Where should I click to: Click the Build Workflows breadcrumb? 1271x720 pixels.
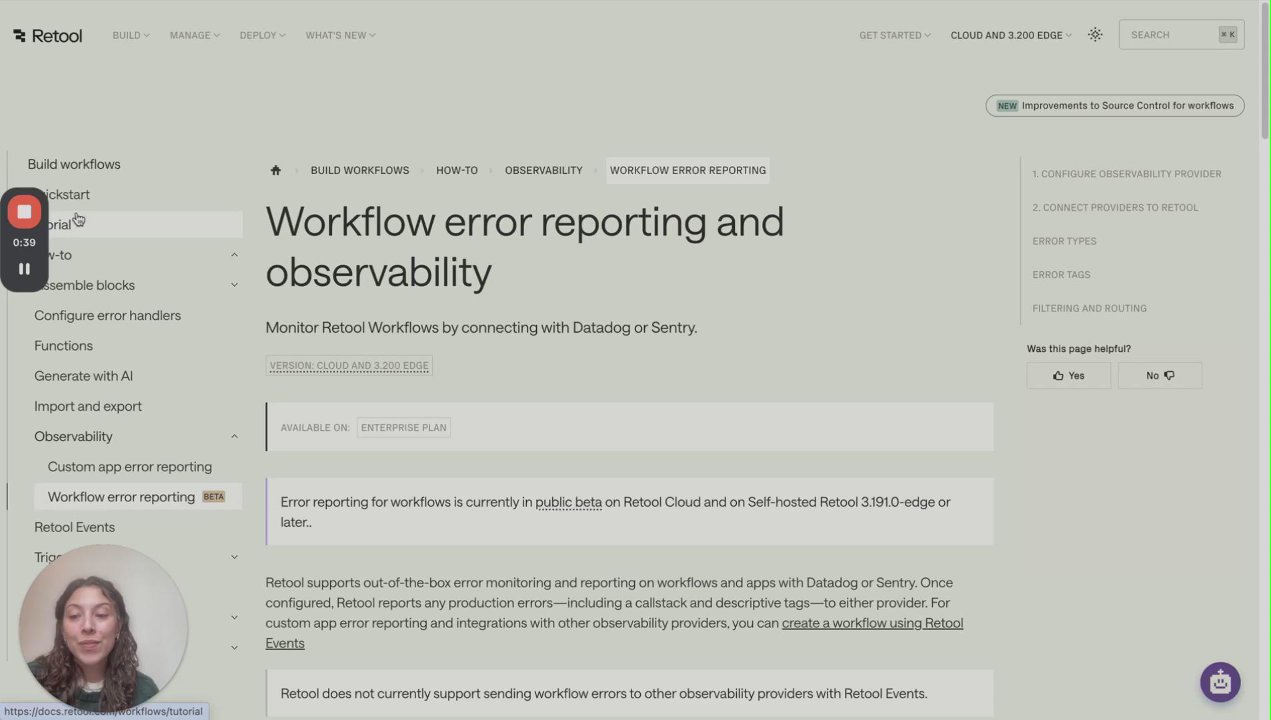(360, 170)
